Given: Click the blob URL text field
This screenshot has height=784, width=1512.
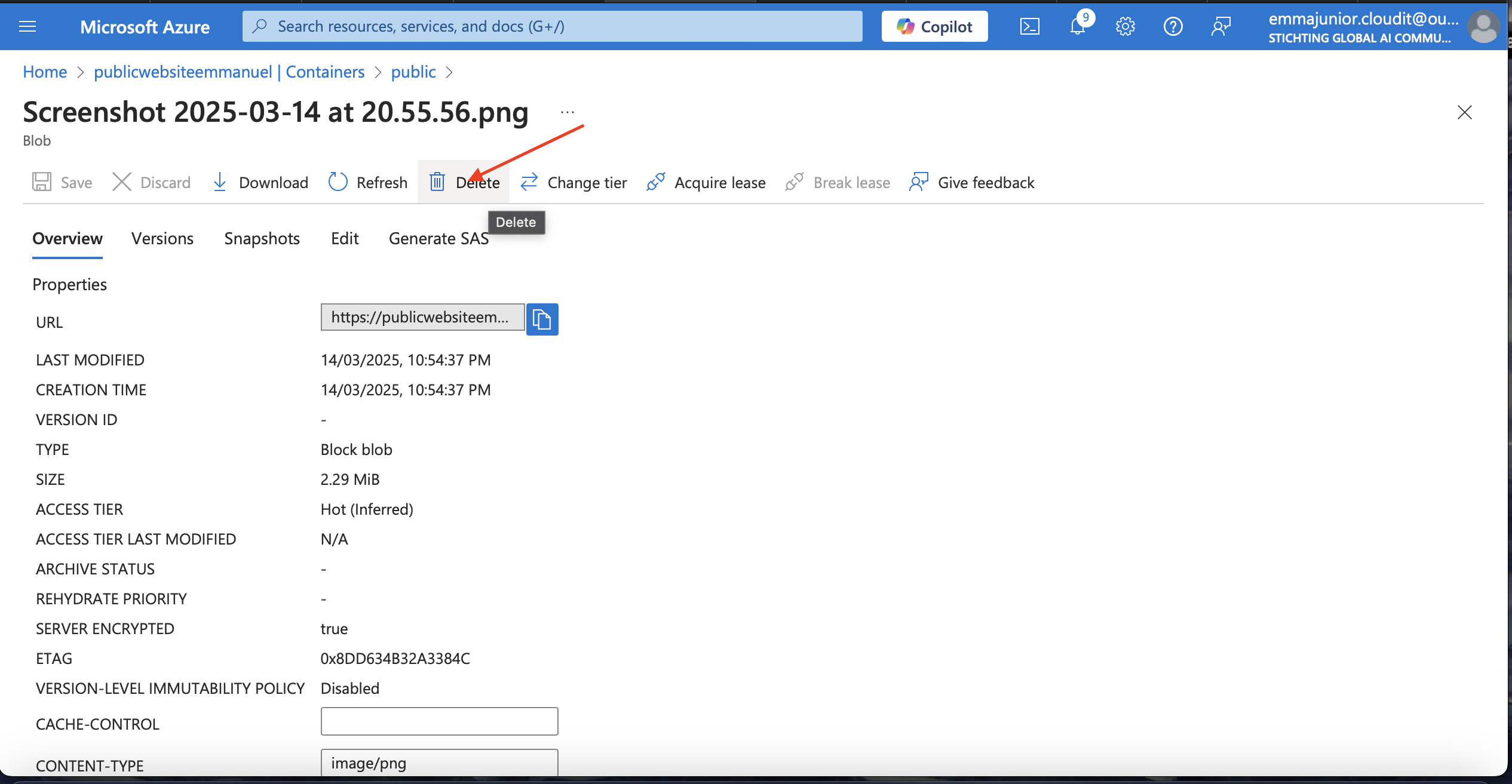Looking at the screenshot, I should (x=422, y=317).
